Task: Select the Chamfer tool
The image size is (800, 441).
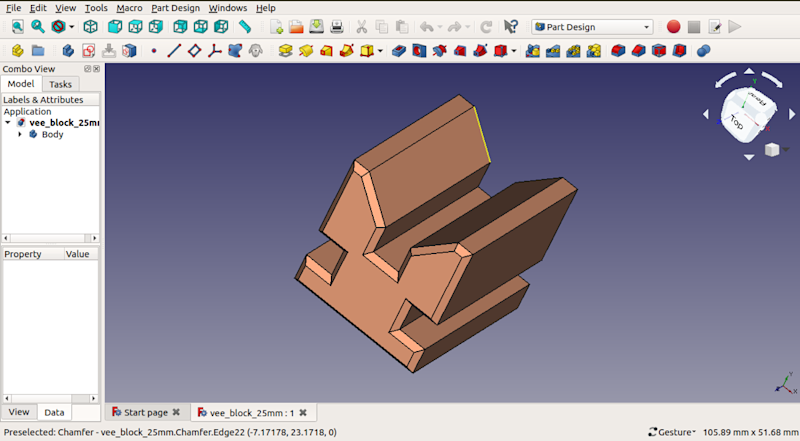Action: [638, 51]
